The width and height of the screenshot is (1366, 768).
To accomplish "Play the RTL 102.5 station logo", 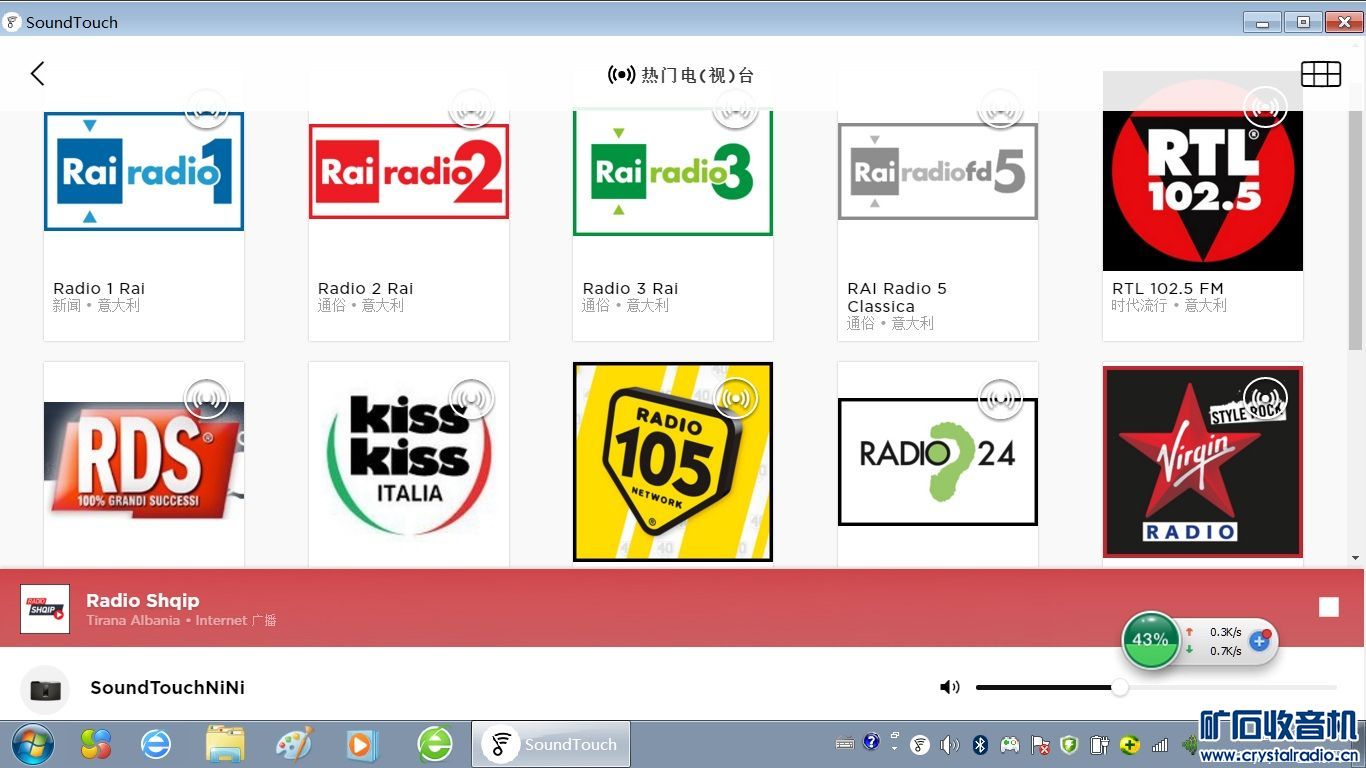I will [1203, 171].
